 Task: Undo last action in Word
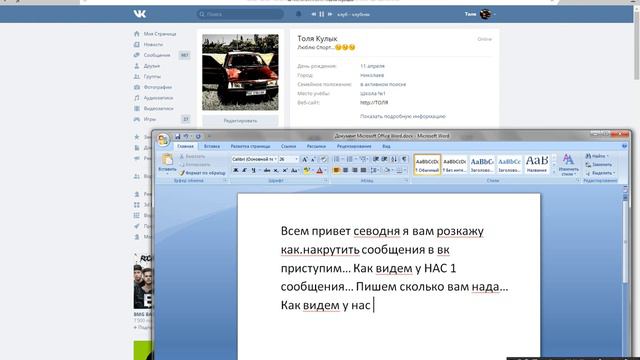click(x=186, y=136)
